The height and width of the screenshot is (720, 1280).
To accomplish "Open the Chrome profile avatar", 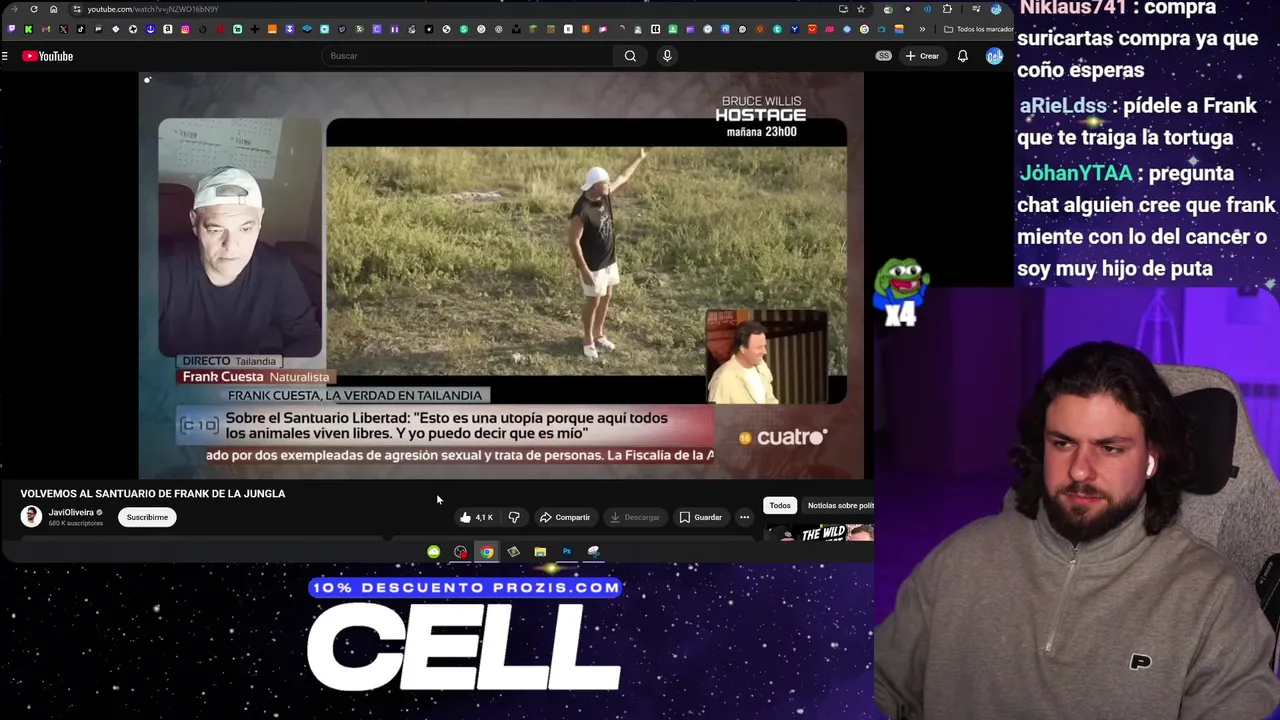I will [x=996, y=9].
